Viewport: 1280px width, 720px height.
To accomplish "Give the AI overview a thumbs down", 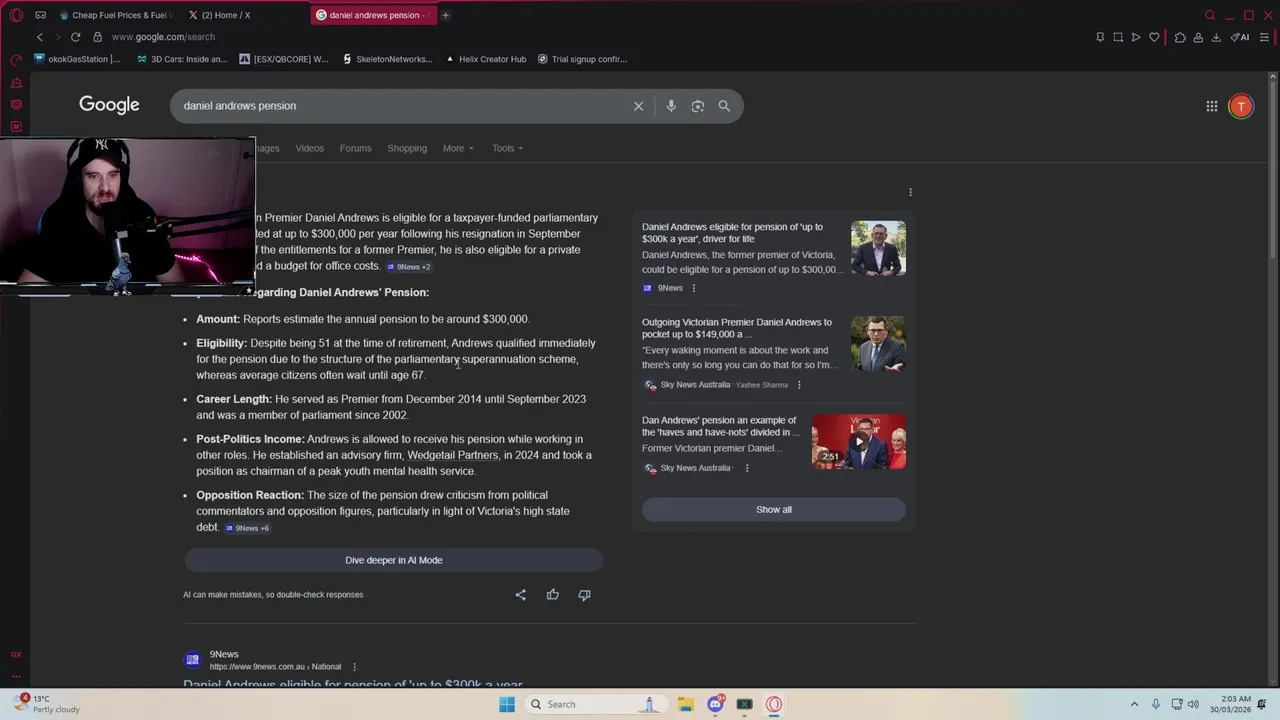I will coord(584,595).
